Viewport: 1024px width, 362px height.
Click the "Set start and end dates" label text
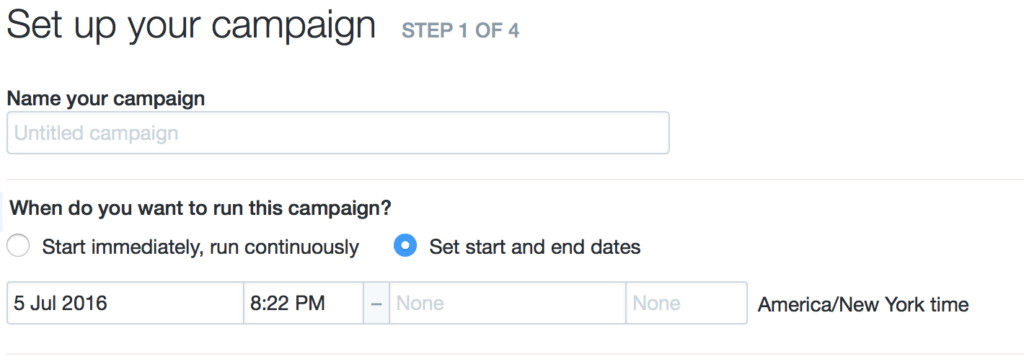(x=535, y=247)
